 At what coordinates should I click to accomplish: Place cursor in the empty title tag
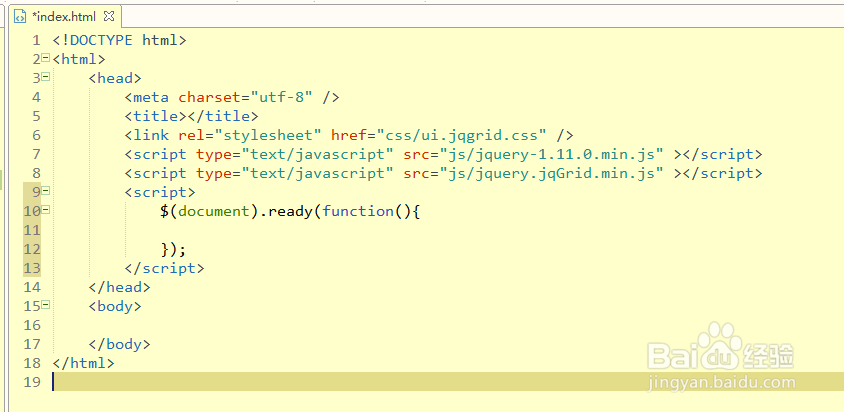(x=187, y=116)
